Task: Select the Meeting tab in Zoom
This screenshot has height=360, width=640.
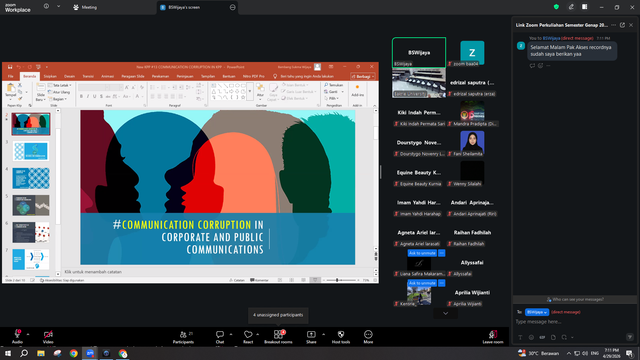Action: pos(85,7)
